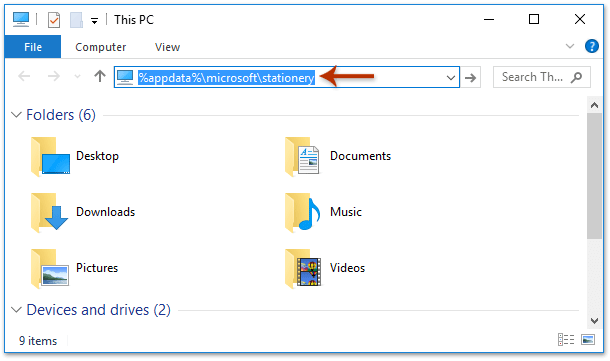Screen dimensions: 610x361
Task: Click the Go to arrow button
Action: click(x=470, y=78)
